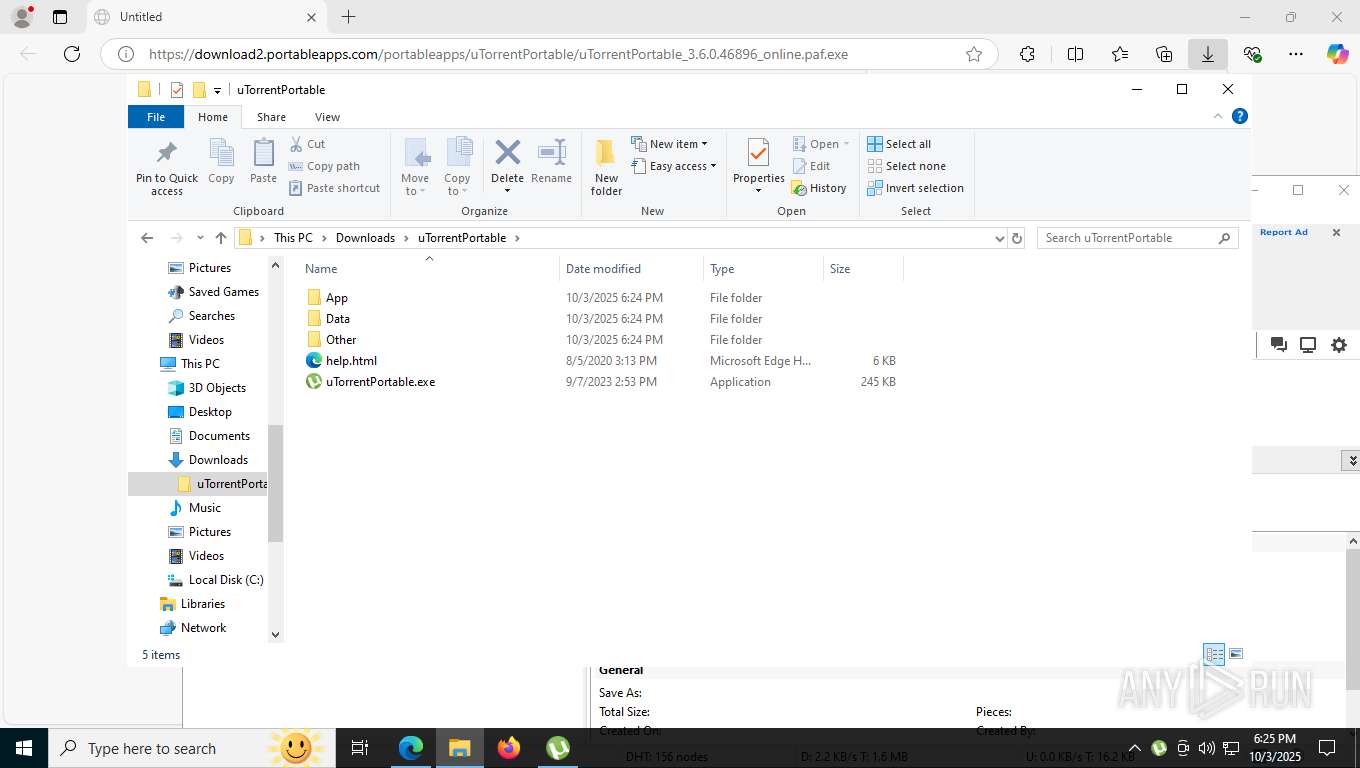Open uTorrent icon in taskbar

tap(558, 748)
